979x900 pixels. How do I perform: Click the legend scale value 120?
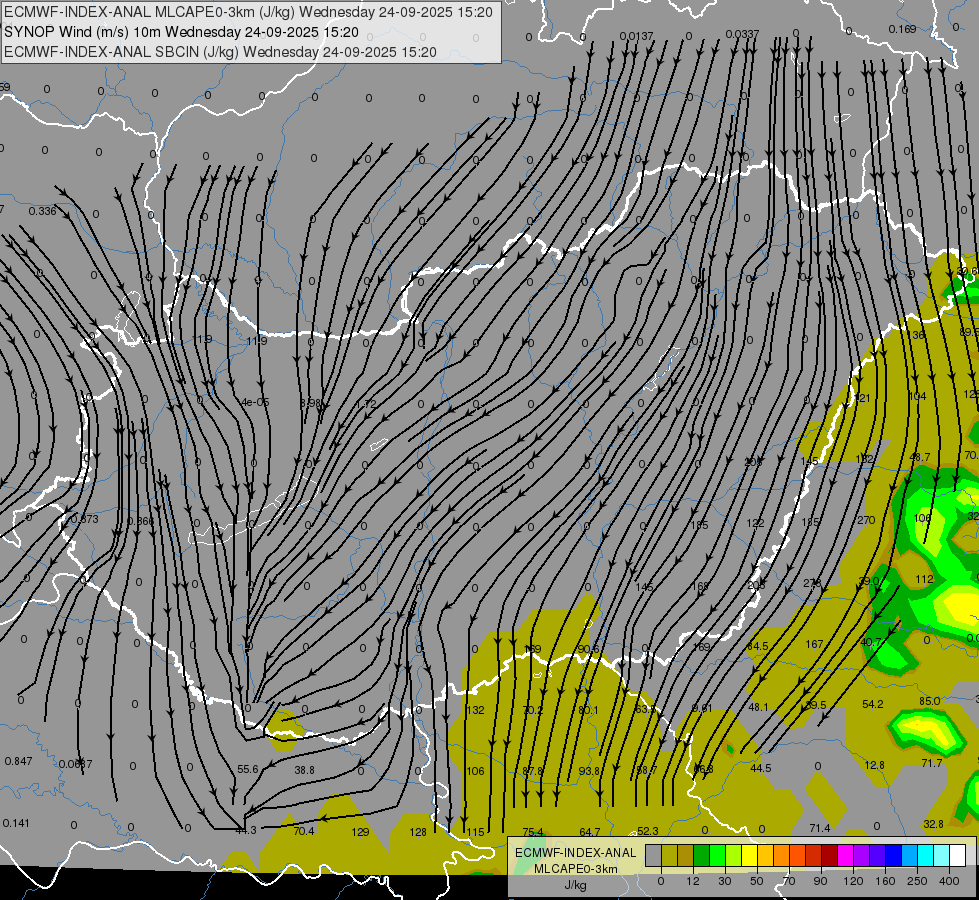pos(853,881)
